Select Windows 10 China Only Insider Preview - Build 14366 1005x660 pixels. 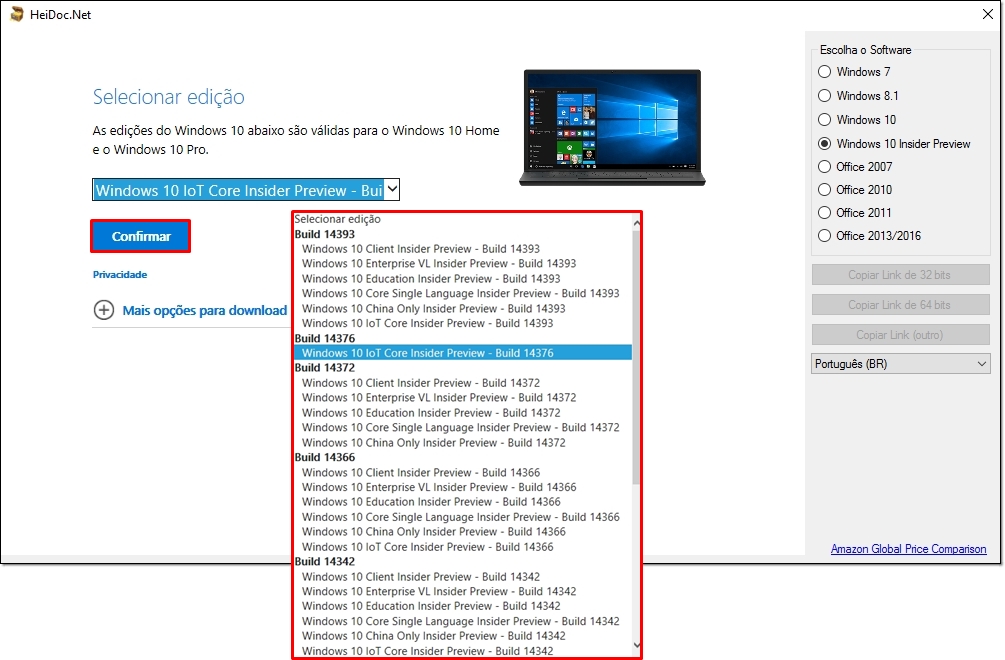point(463,532)
